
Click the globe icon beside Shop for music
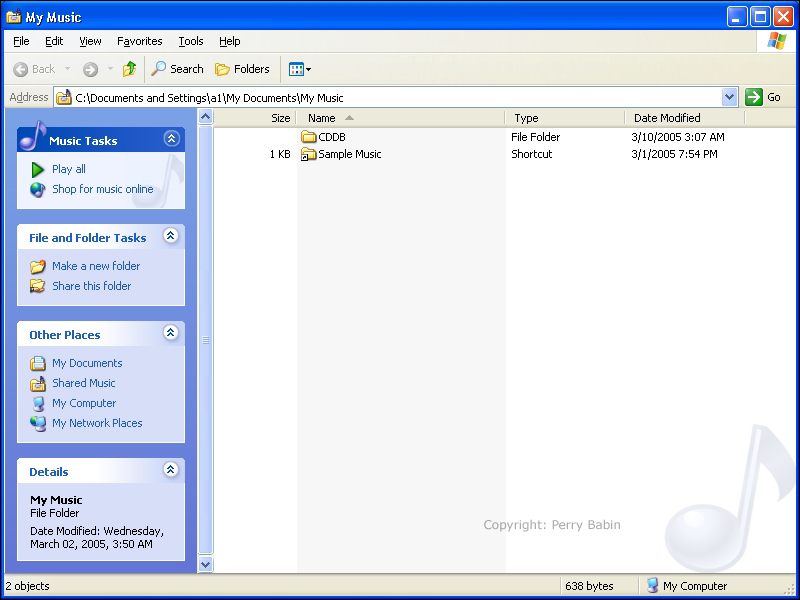click(x=37, y=190)
